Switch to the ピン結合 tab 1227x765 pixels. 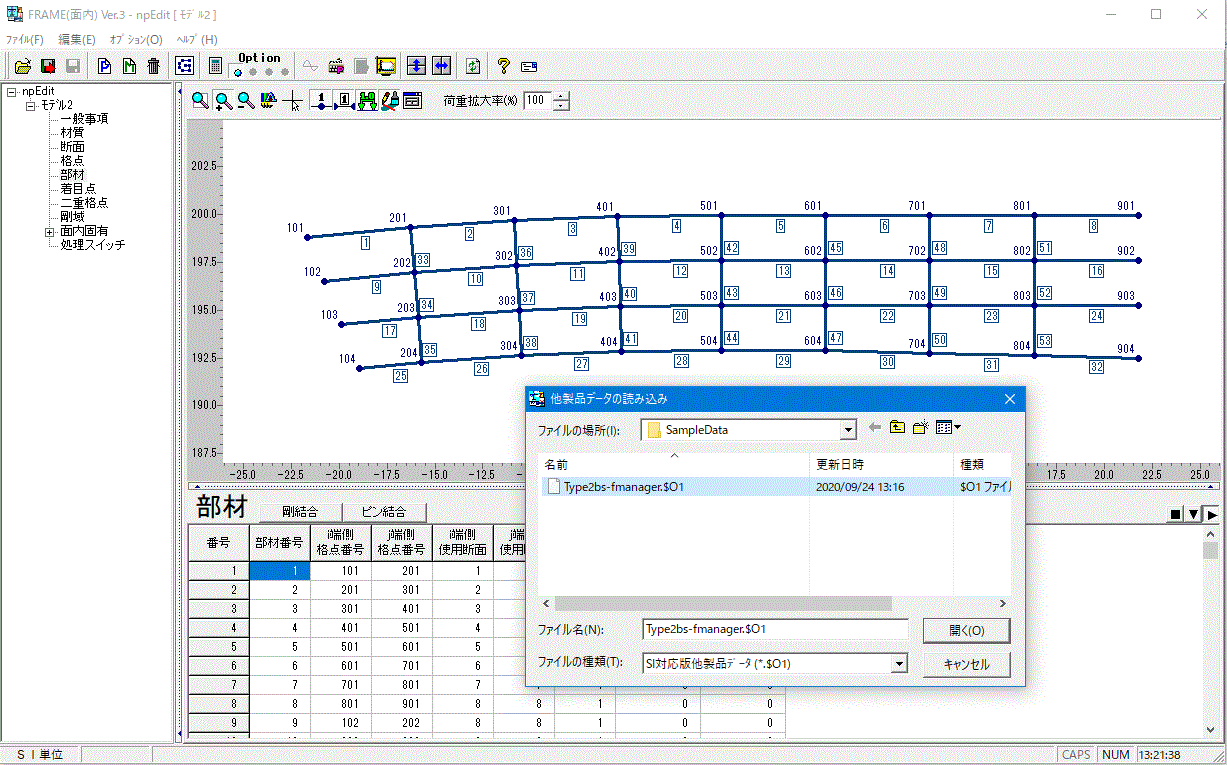tap(383, 511)
